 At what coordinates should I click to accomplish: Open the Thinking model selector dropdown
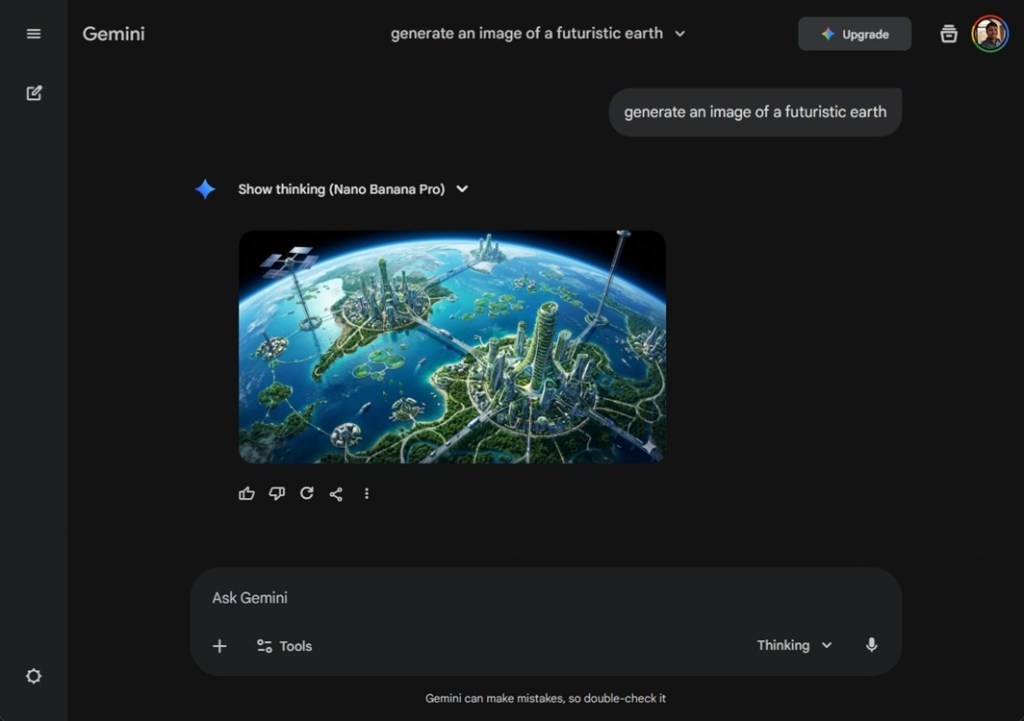(794, 645)
